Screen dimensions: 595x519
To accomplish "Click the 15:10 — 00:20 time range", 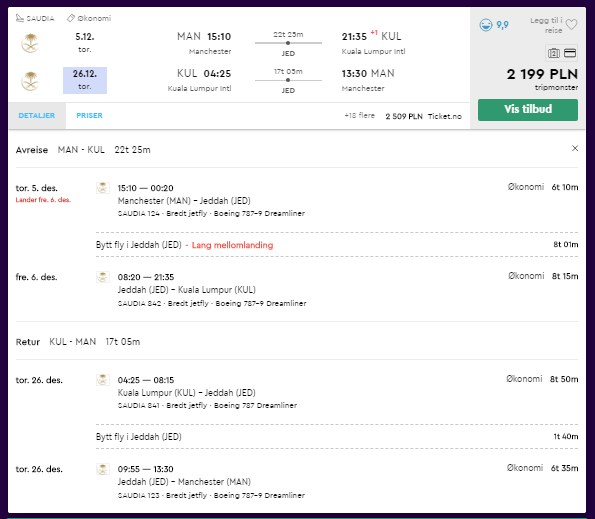I will click(x=145, y=188).
